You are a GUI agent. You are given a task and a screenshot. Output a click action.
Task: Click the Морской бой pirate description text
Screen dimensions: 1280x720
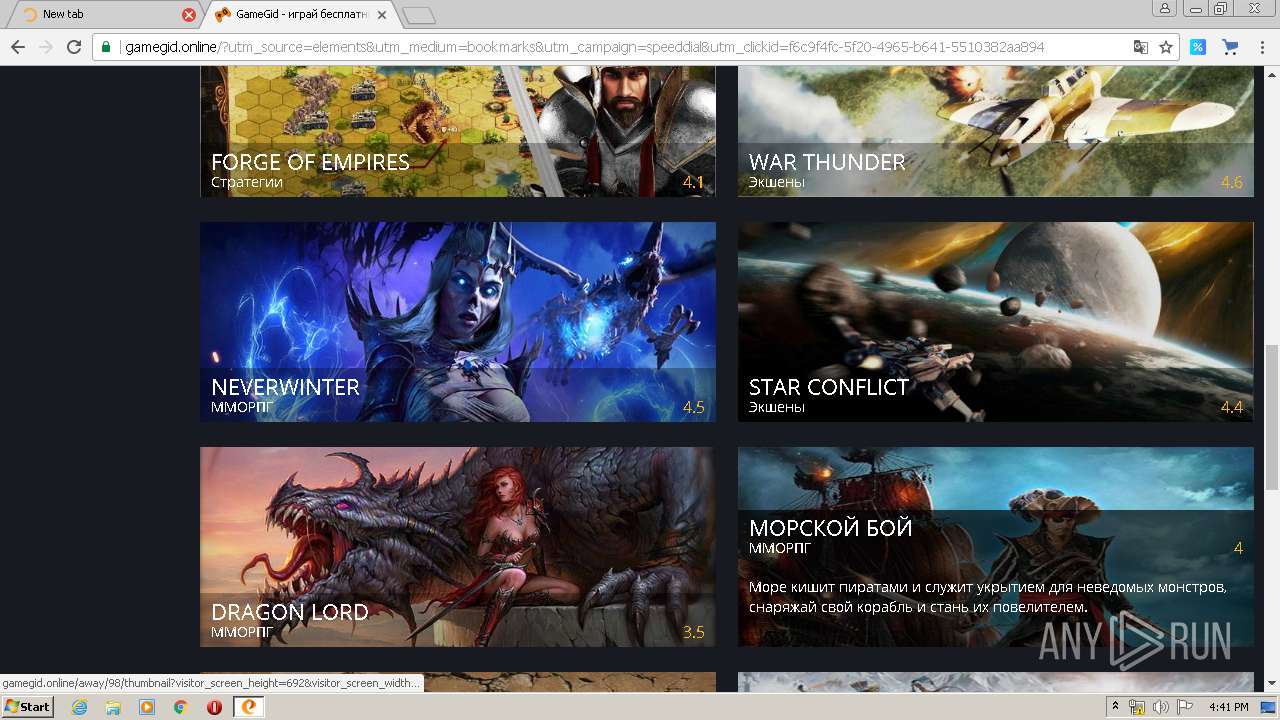click(988, 597)
